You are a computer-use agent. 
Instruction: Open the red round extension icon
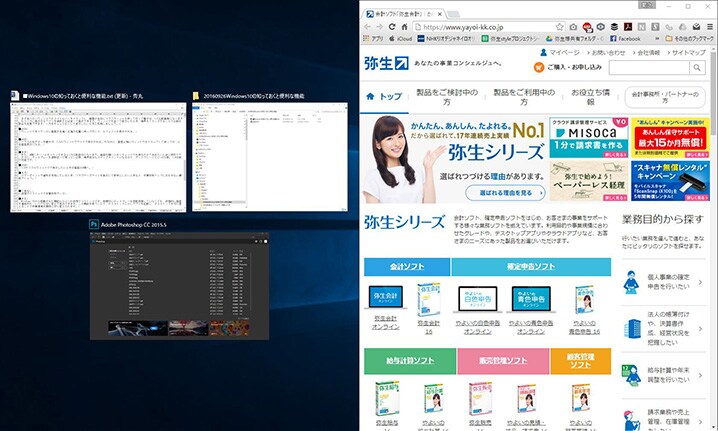pos(587,27)
